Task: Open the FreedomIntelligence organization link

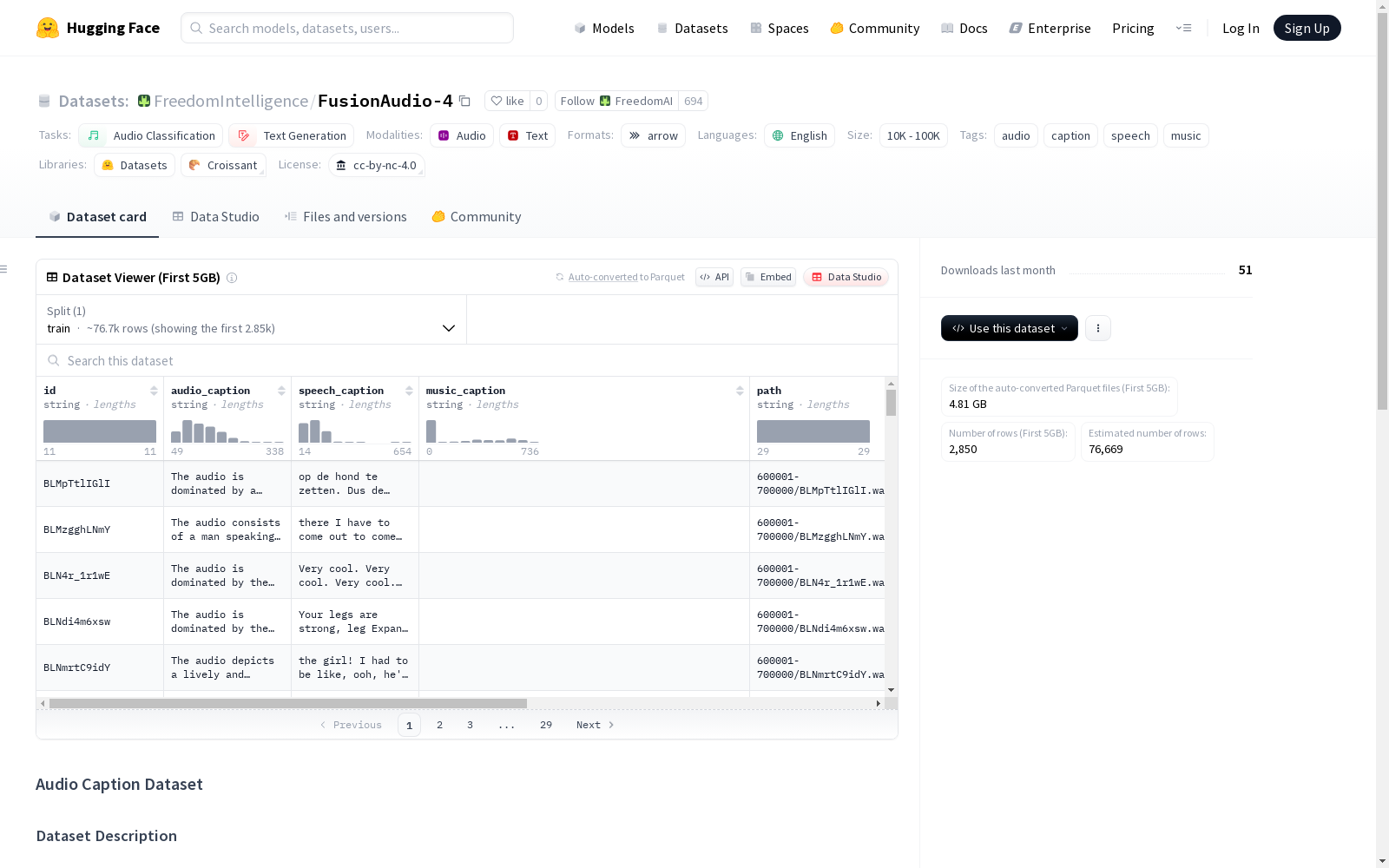Action: pyautogui.click(x=231, y=101)
